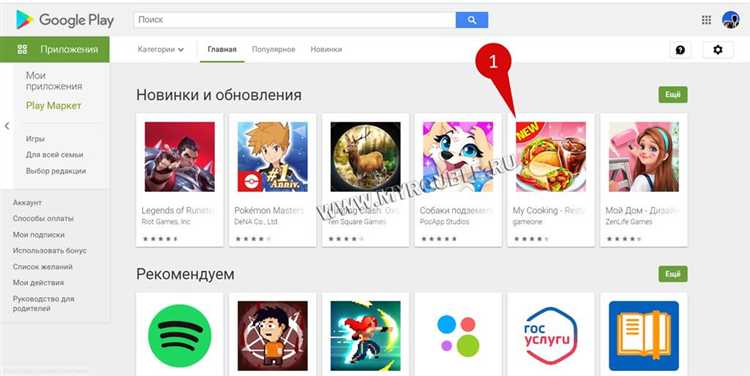Open Мои приложения in the sidebar

coord(54,81)
